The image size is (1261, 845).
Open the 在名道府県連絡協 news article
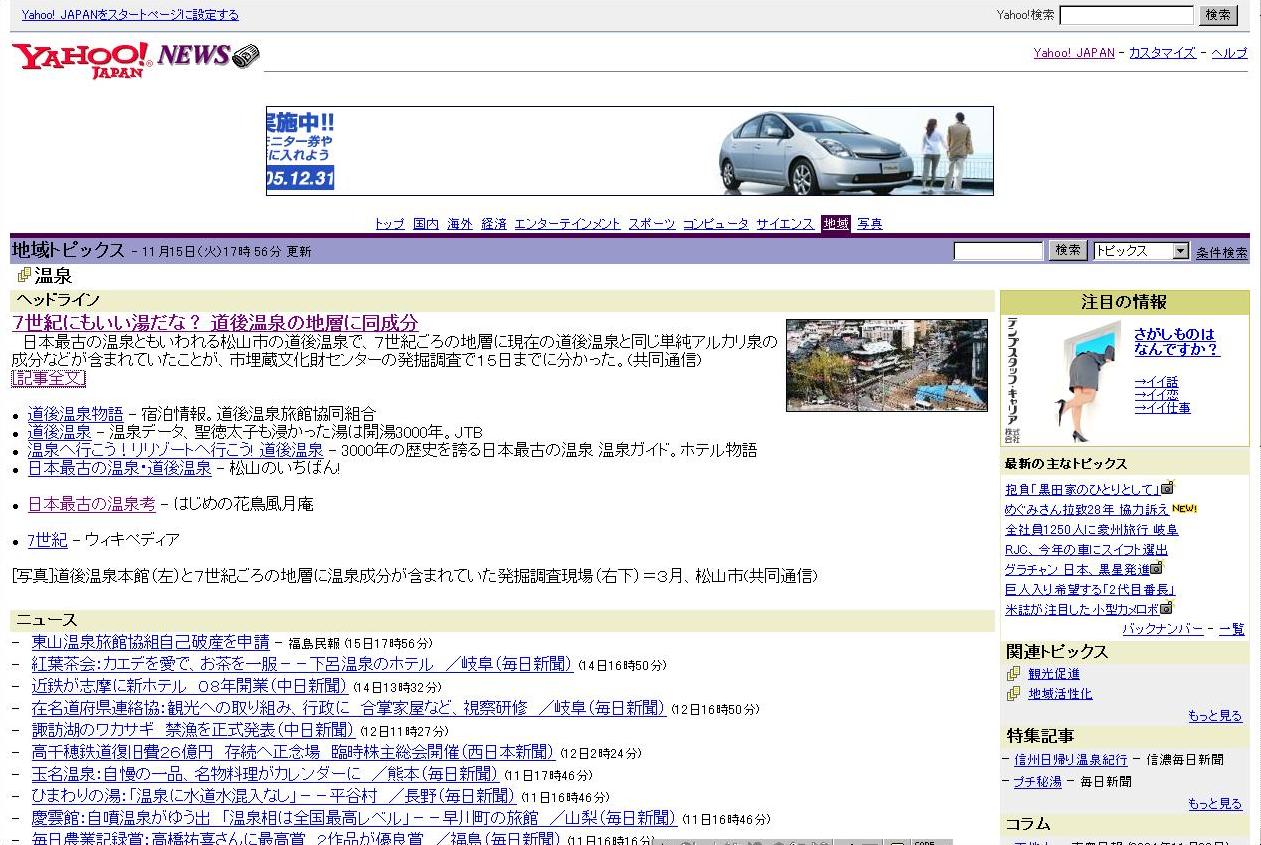coord(348,708)
